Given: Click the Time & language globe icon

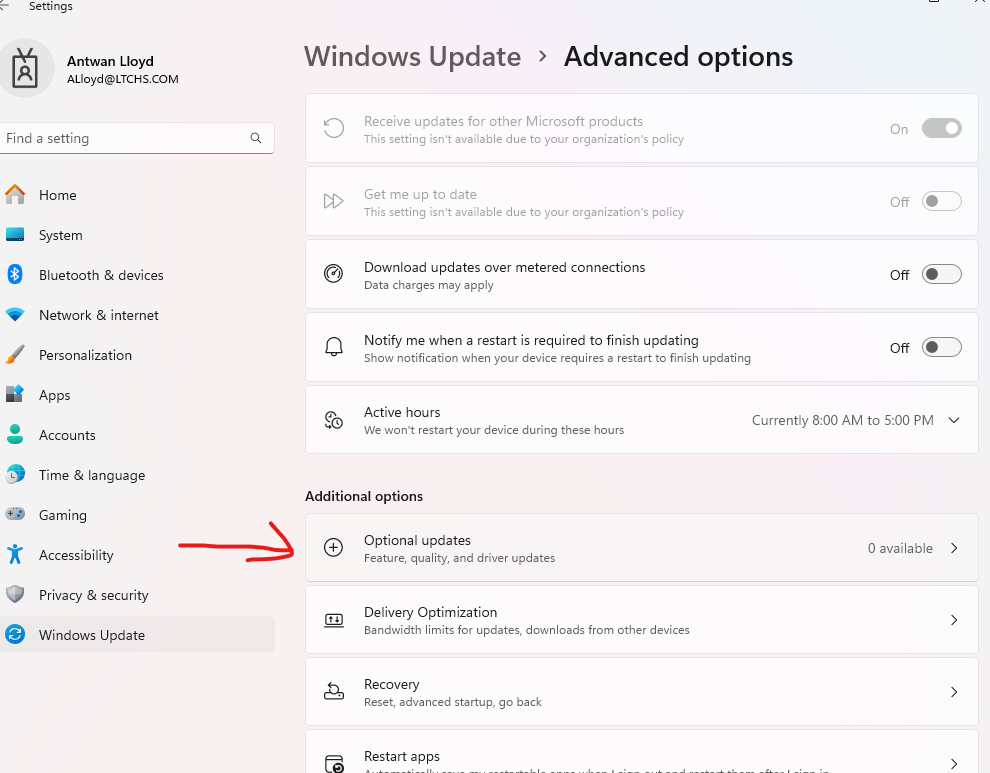Looking at the screenshot, I should 15,475.
